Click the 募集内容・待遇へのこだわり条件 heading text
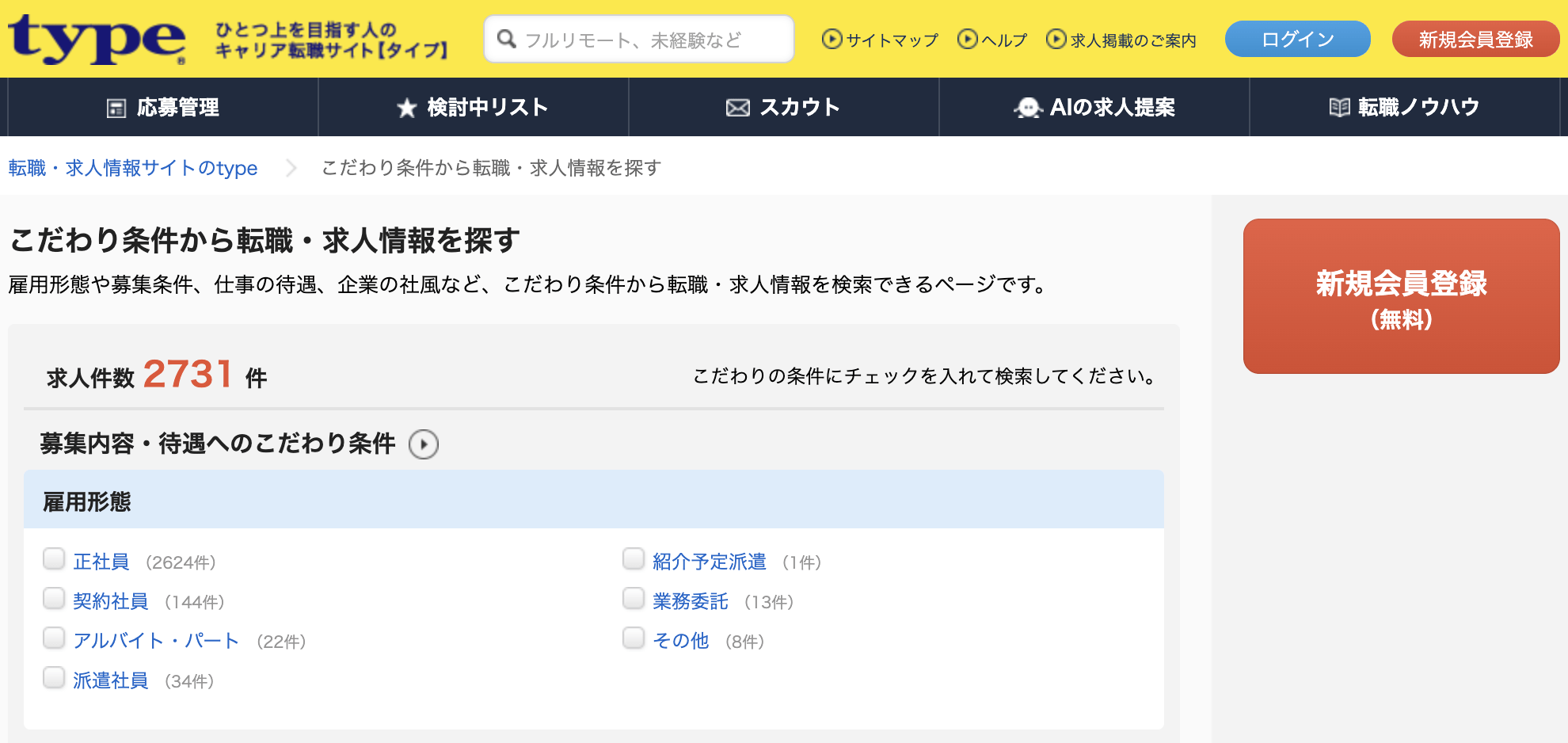Viewport: 1568px width, 743px height. coord(218,444)
